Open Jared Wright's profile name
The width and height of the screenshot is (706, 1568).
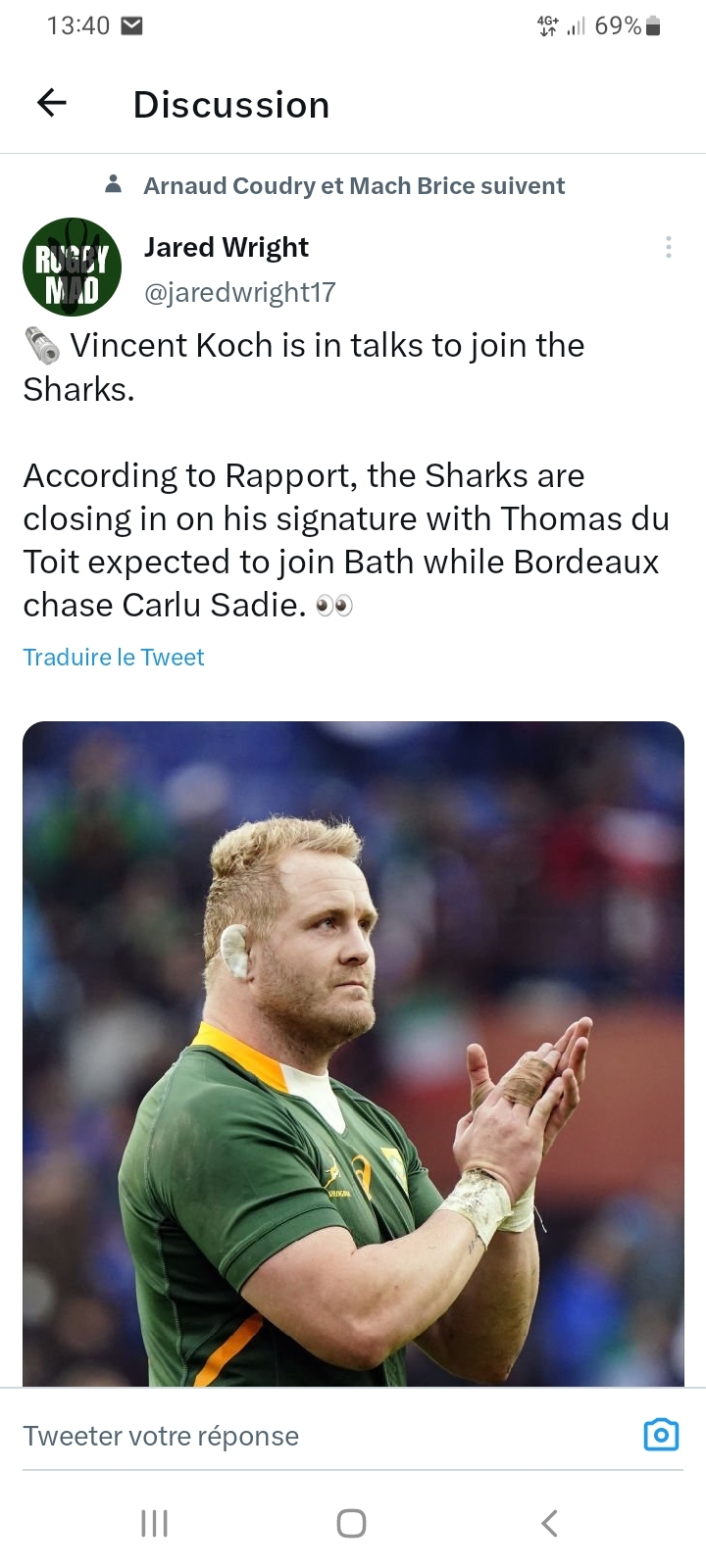pos(227,247)
